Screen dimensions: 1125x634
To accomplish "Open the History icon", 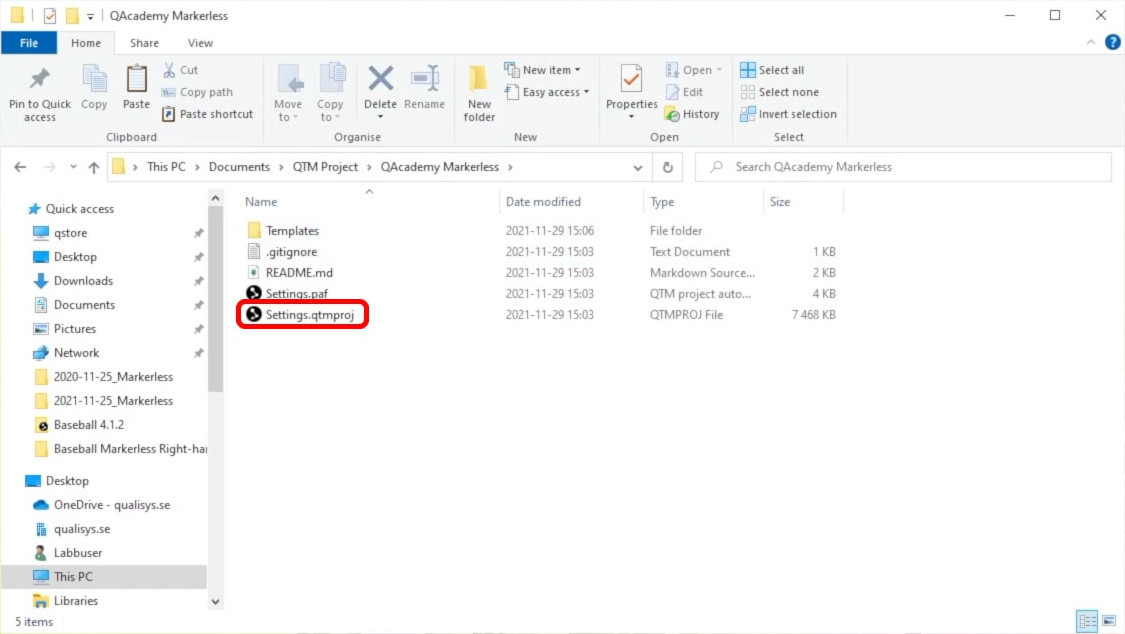I will pos(692,114).
